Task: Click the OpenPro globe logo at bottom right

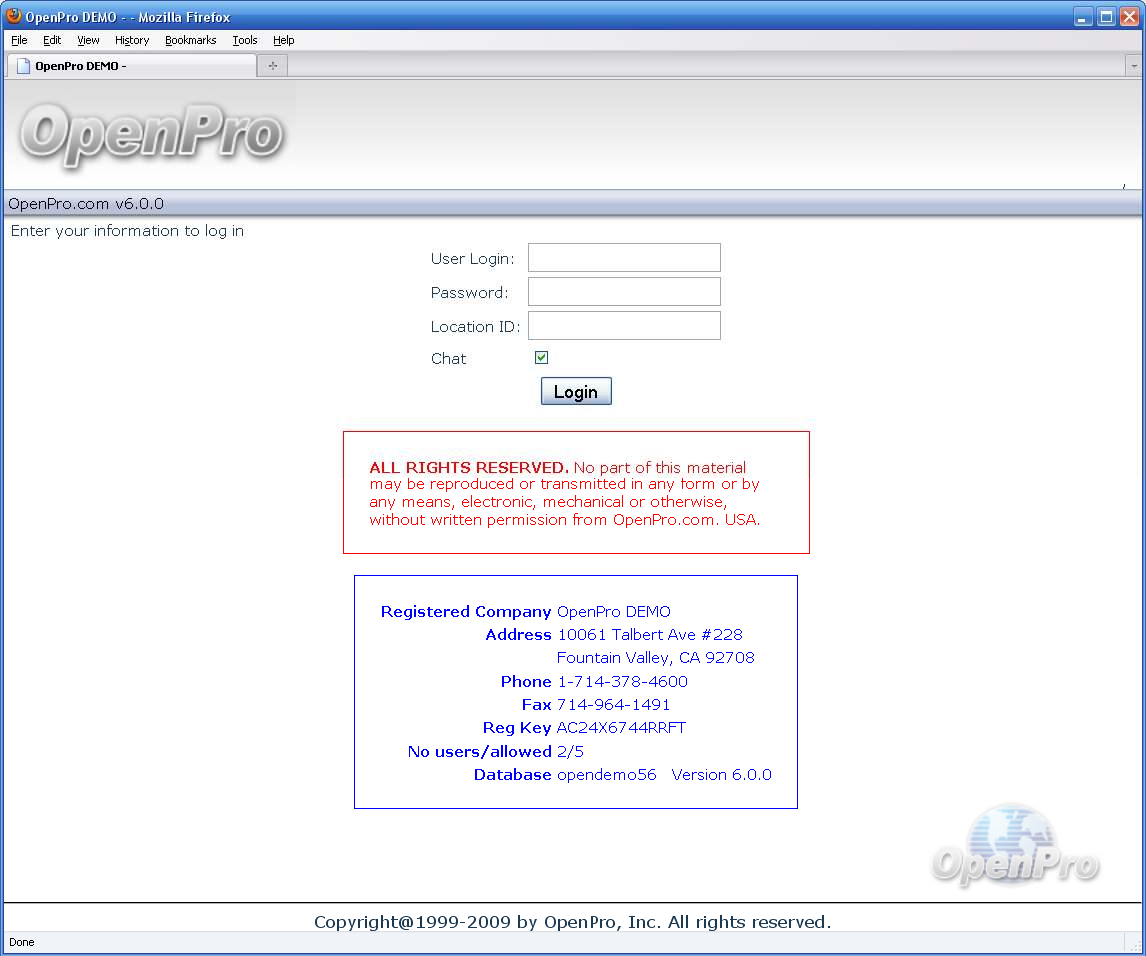Action: click(x=1015, y=847)
